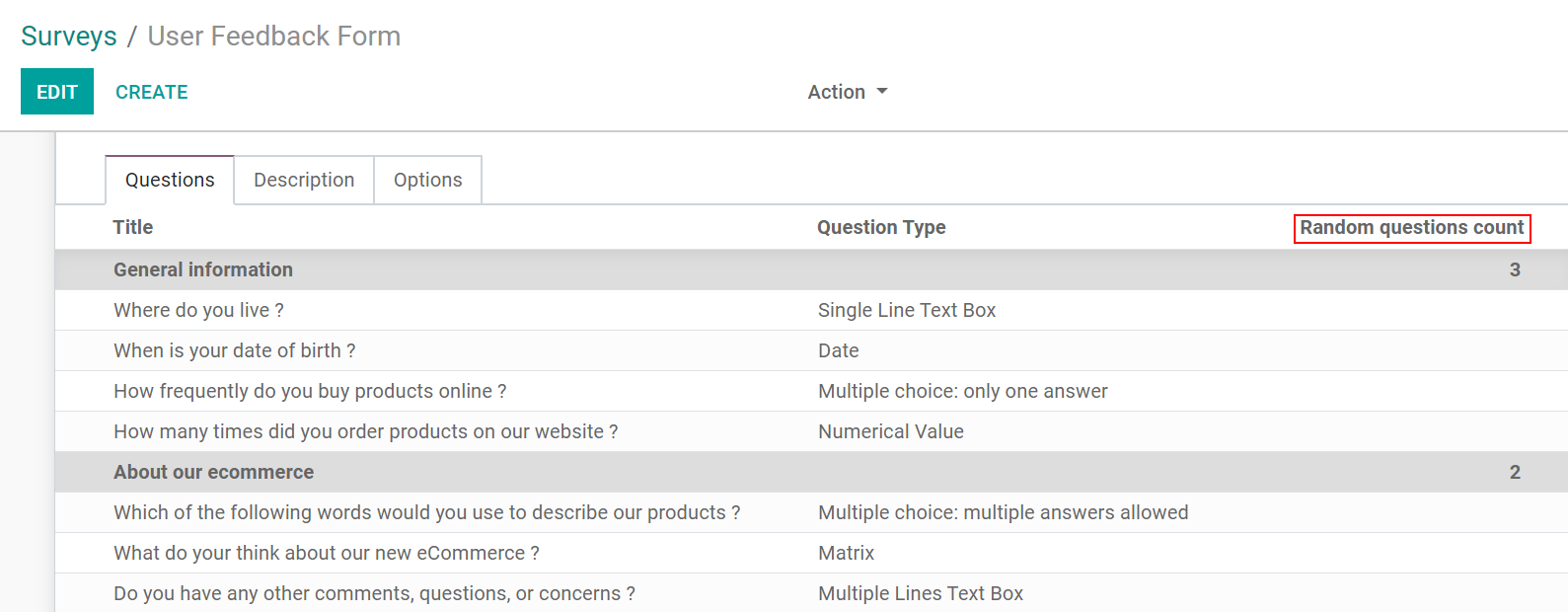This screenshot has width=1568, height=612.
Task: Click the Single Line Text Box cell
Action: pyautogui.click(x=907, y=310)
